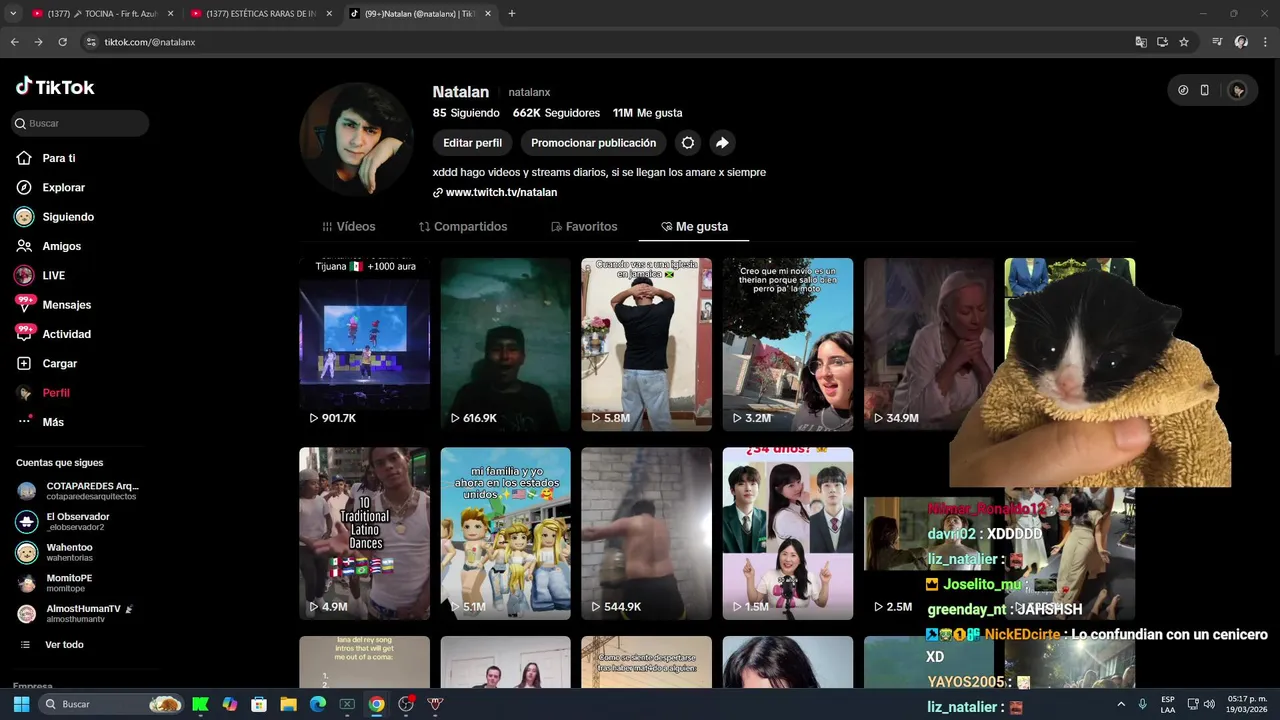Open Chrome tab search dropdown
The image size is (1280, 720).
coord(13,14)
